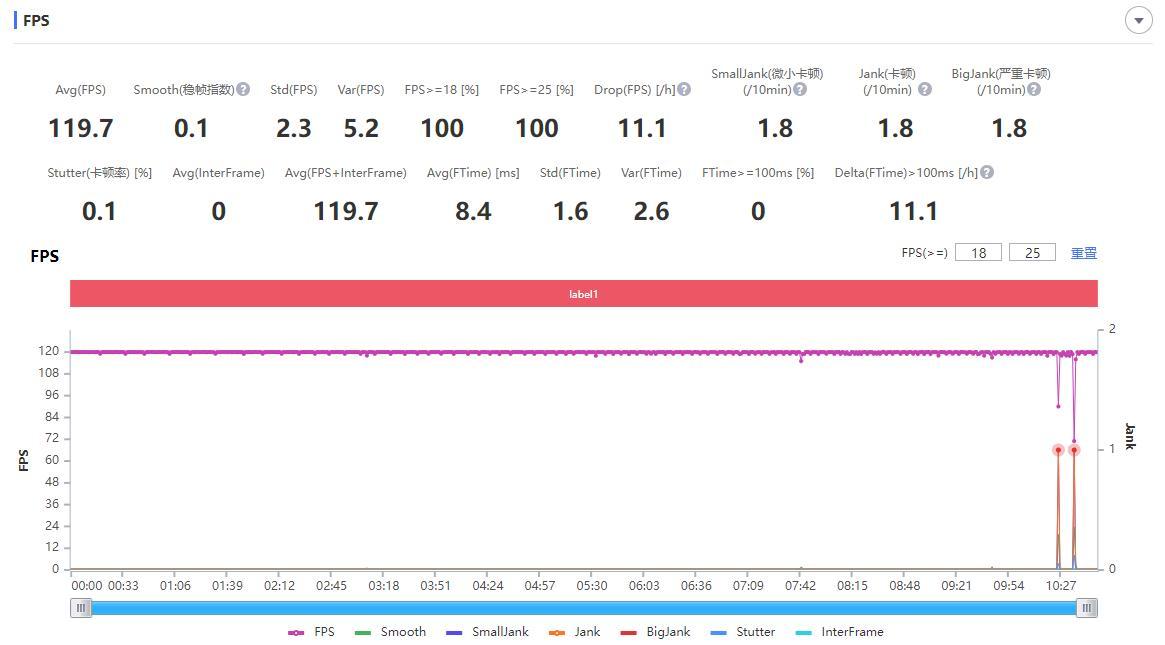This screenshot has width=1165, height=645.
Task: Click help icon next to Delta(FTime)>100ms
Action: click(987, 173)
